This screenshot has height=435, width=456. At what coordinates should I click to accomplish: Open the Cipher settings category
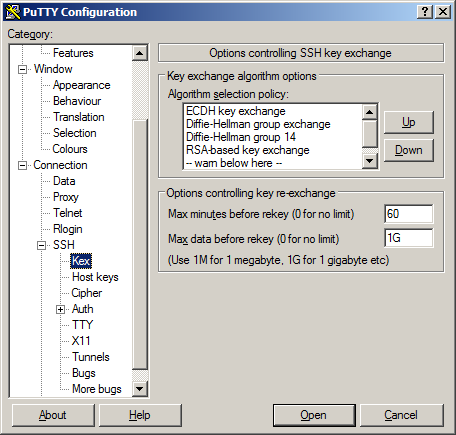(87, 293)
